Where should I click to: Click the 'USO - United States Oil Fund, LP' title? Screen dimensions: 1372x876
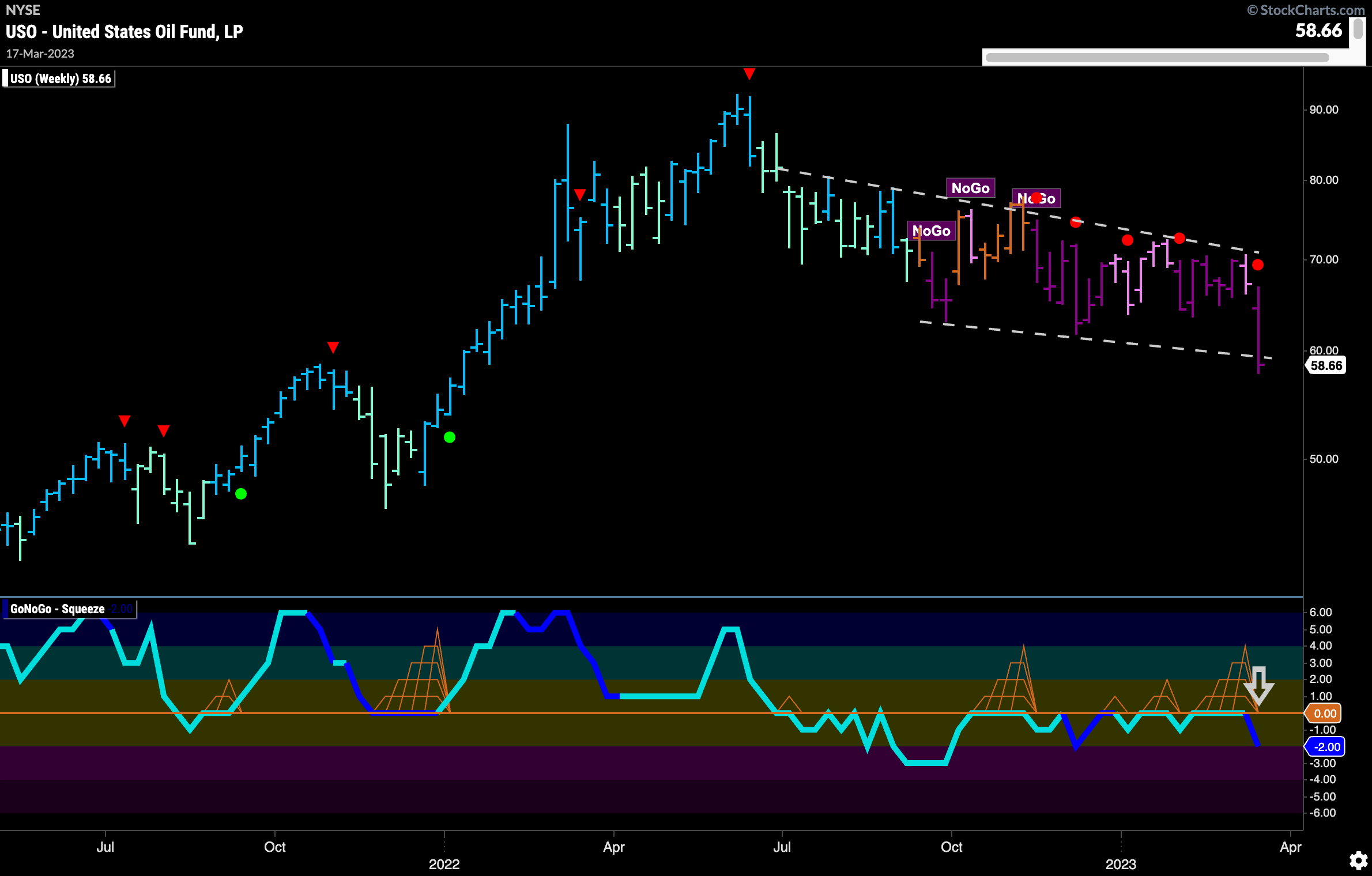pyautogui.click(x=125, y=31)
